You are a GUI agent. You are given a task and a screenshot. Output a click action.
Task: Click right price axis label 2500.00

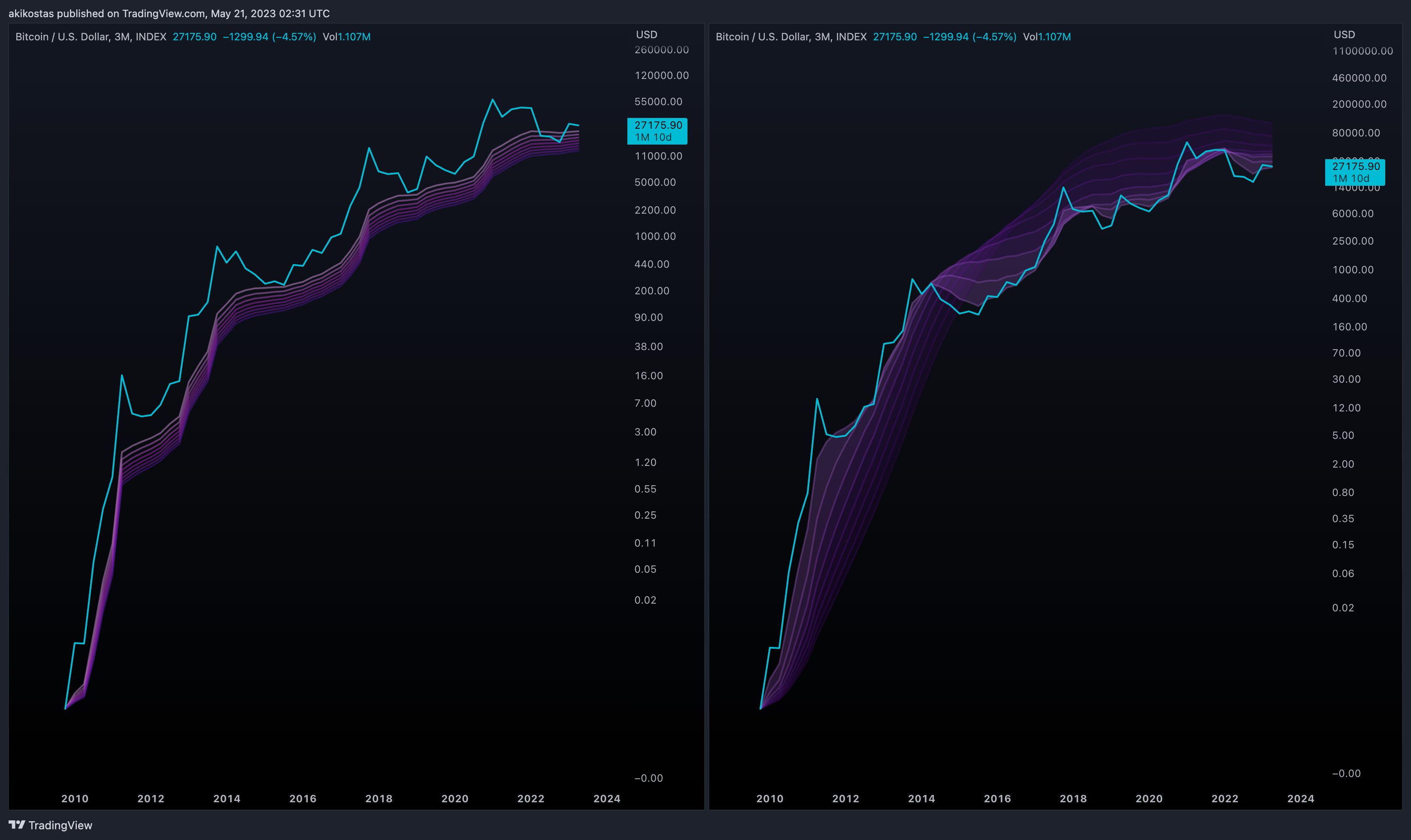click(1352, 241)
